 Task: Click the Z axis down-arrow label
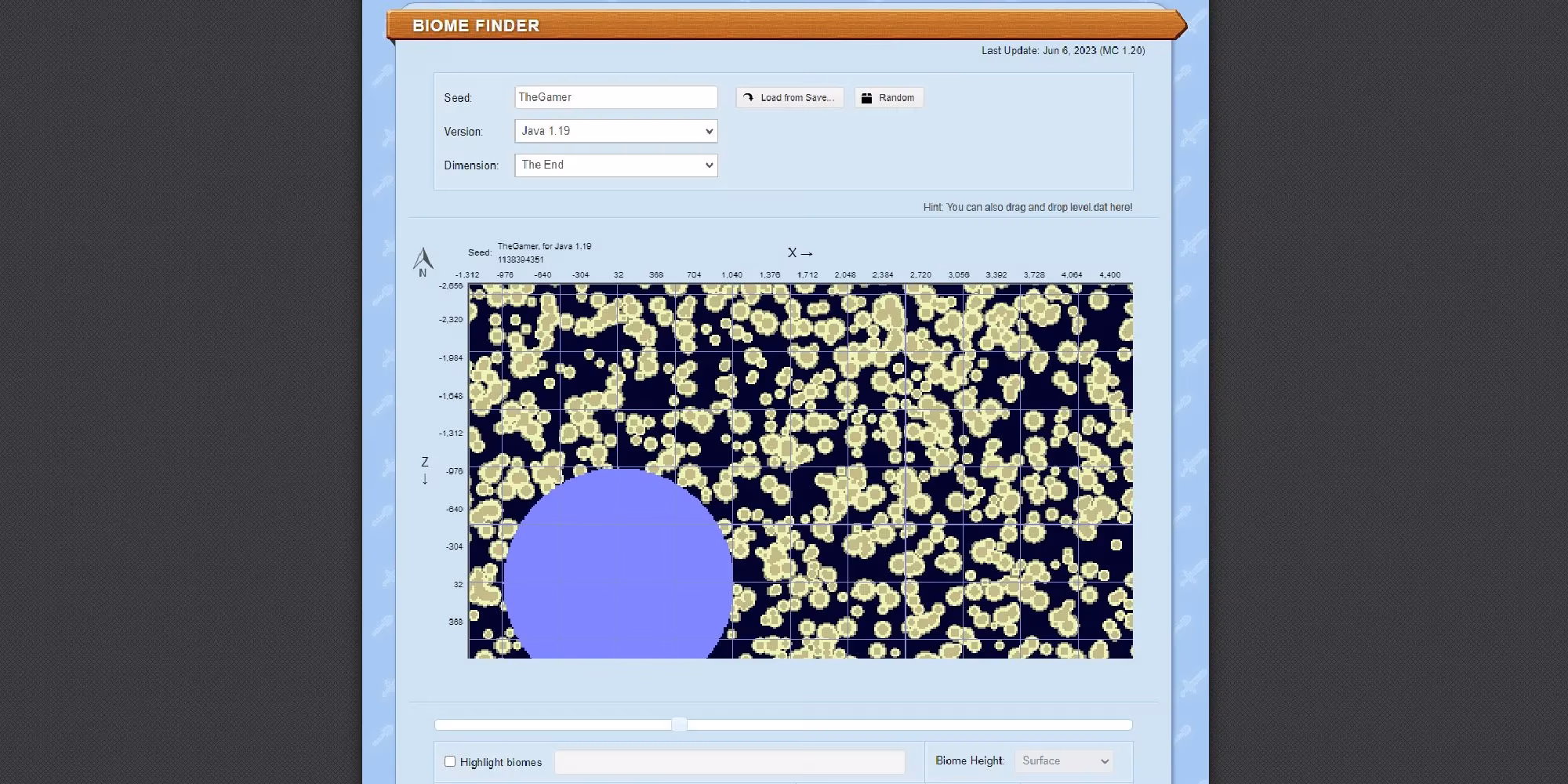tap(425, 471)
